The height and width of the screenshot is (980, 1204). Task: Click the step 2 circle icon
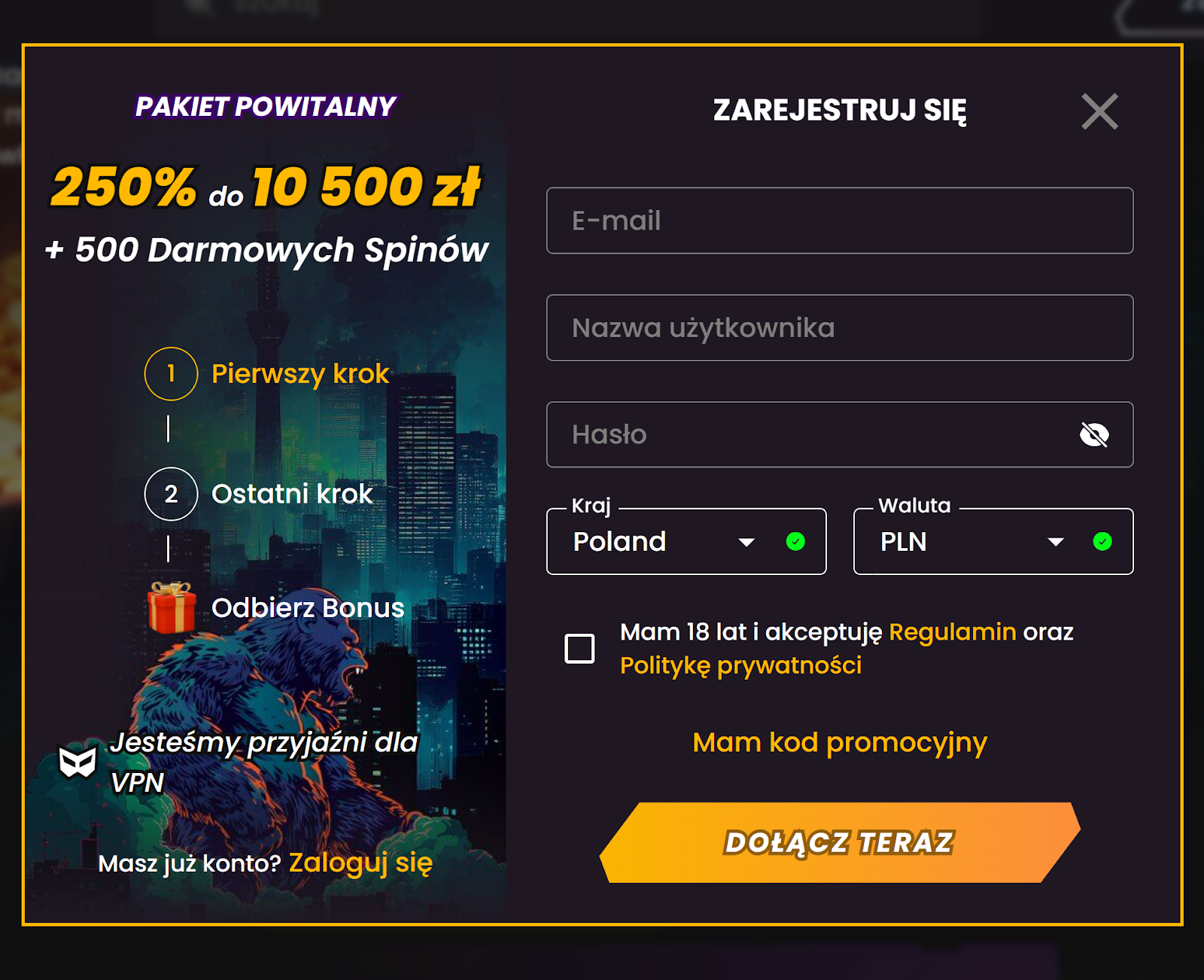tap(171, 494)
